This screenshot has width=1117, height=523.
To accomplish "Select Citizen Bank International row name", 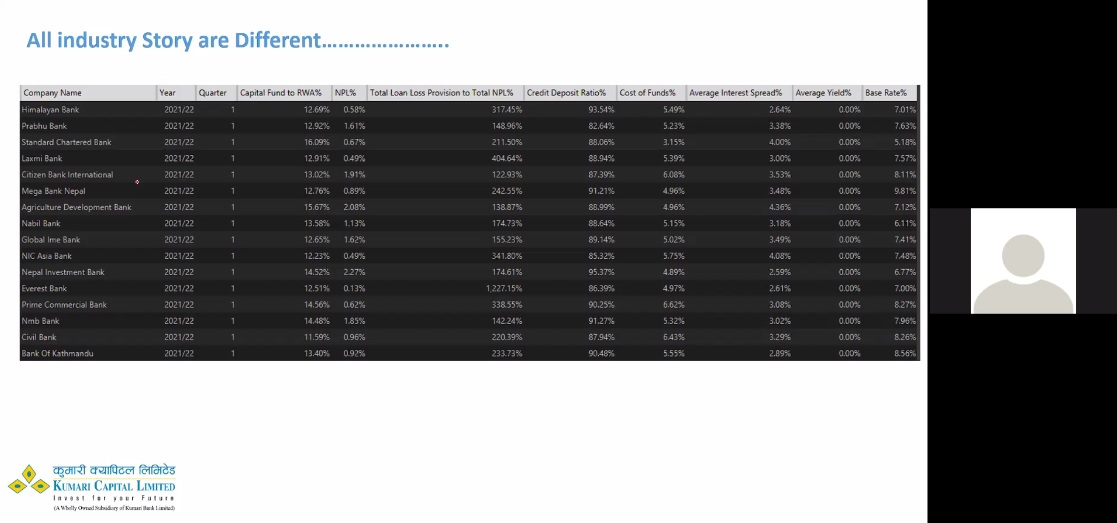I will (x=67, y=175).
